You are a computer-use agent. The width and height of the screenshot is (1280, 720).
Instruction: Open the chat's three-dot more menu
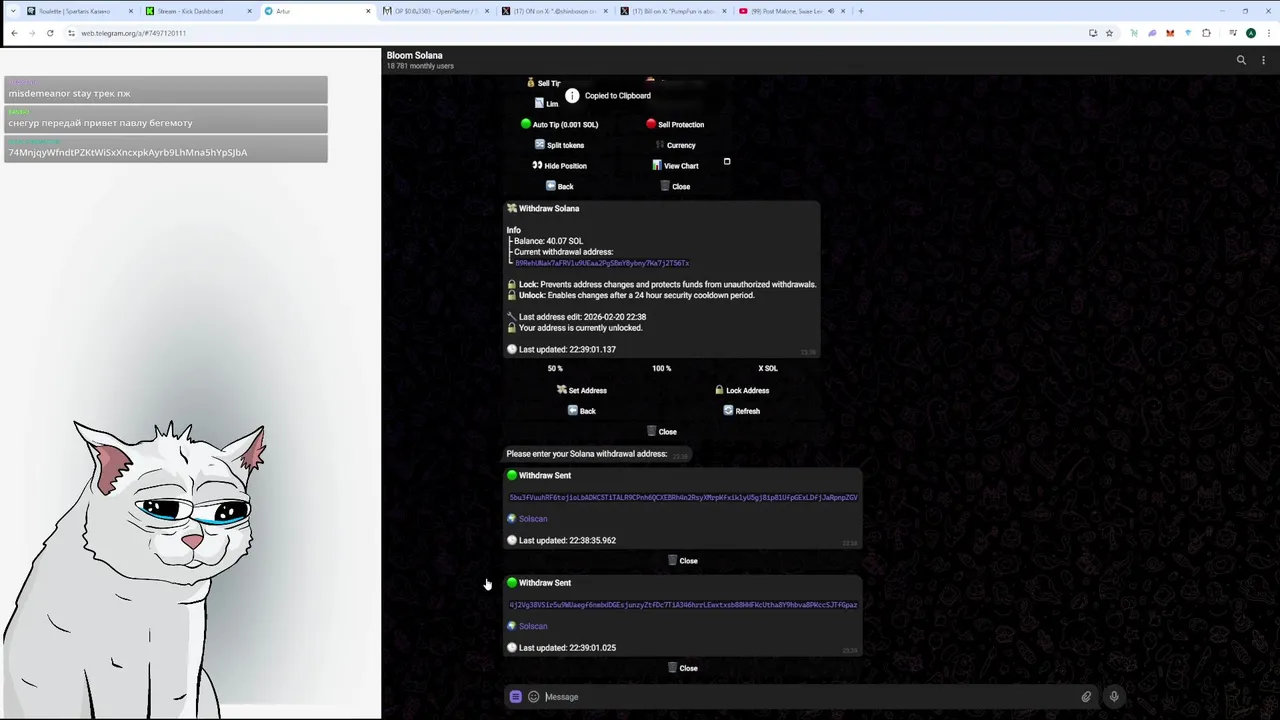click(x=1264, y=60)
